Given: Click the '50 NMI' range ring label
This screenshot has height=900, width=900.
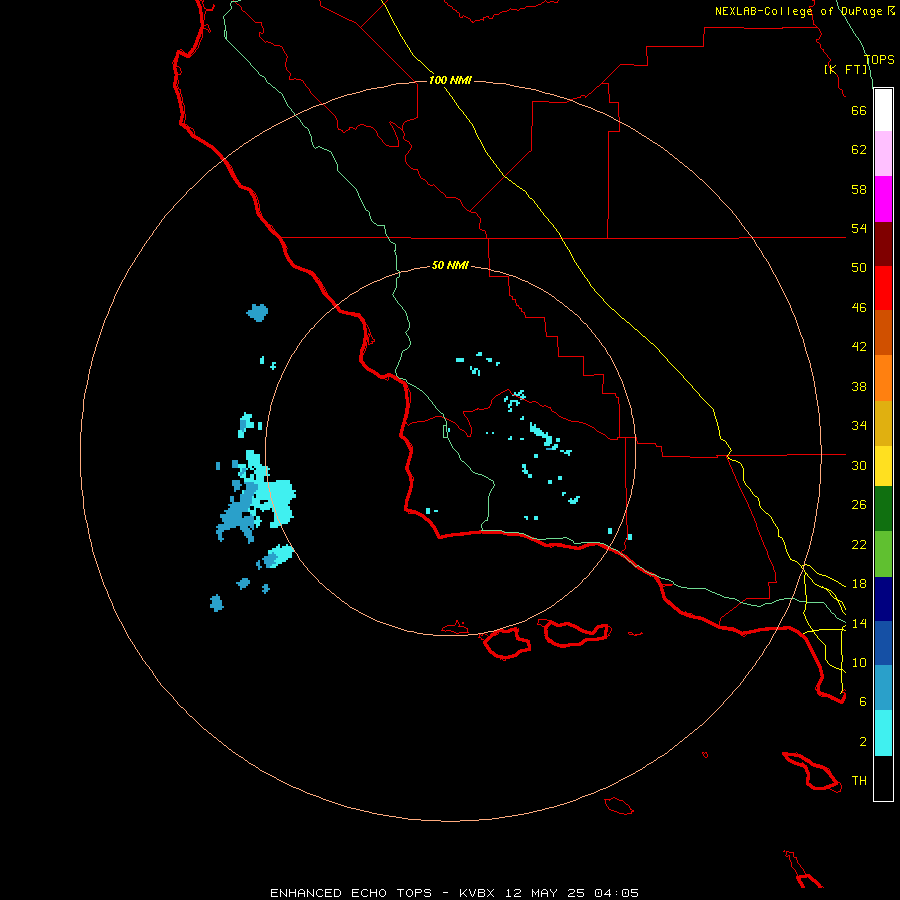Looking at the screenshot, I should (x=450, y=265).
